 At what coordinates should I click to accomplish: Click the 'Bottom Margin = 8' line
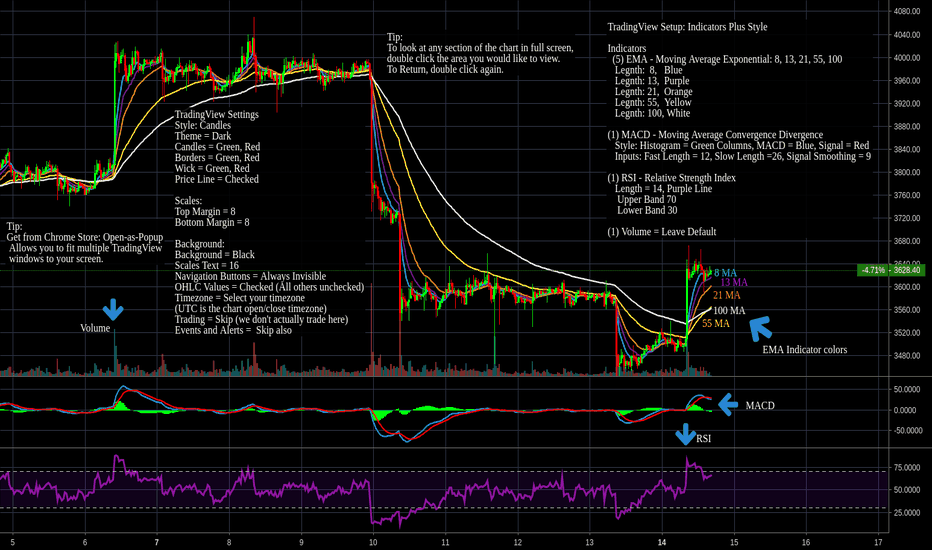pyautogui.click(x=212, y=222)
